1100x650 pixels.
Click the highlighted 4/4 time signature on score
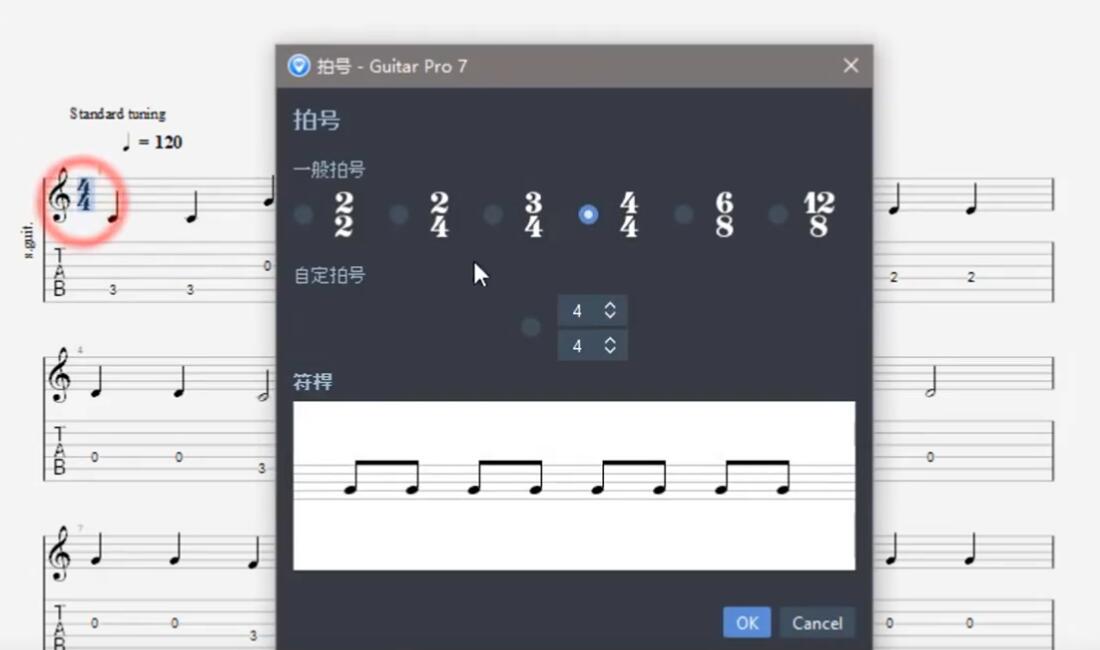coord(85,195)
